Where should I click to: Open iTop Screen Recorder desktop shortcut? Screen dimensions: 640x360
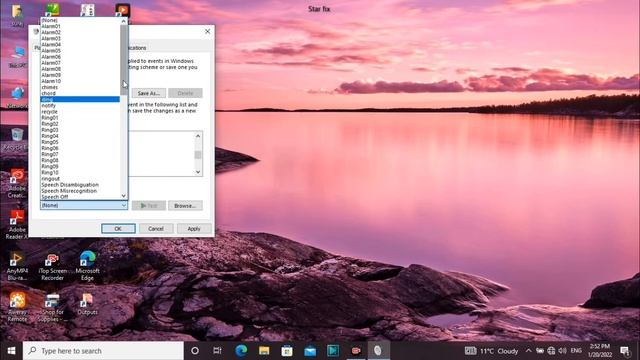click(52, 266)
